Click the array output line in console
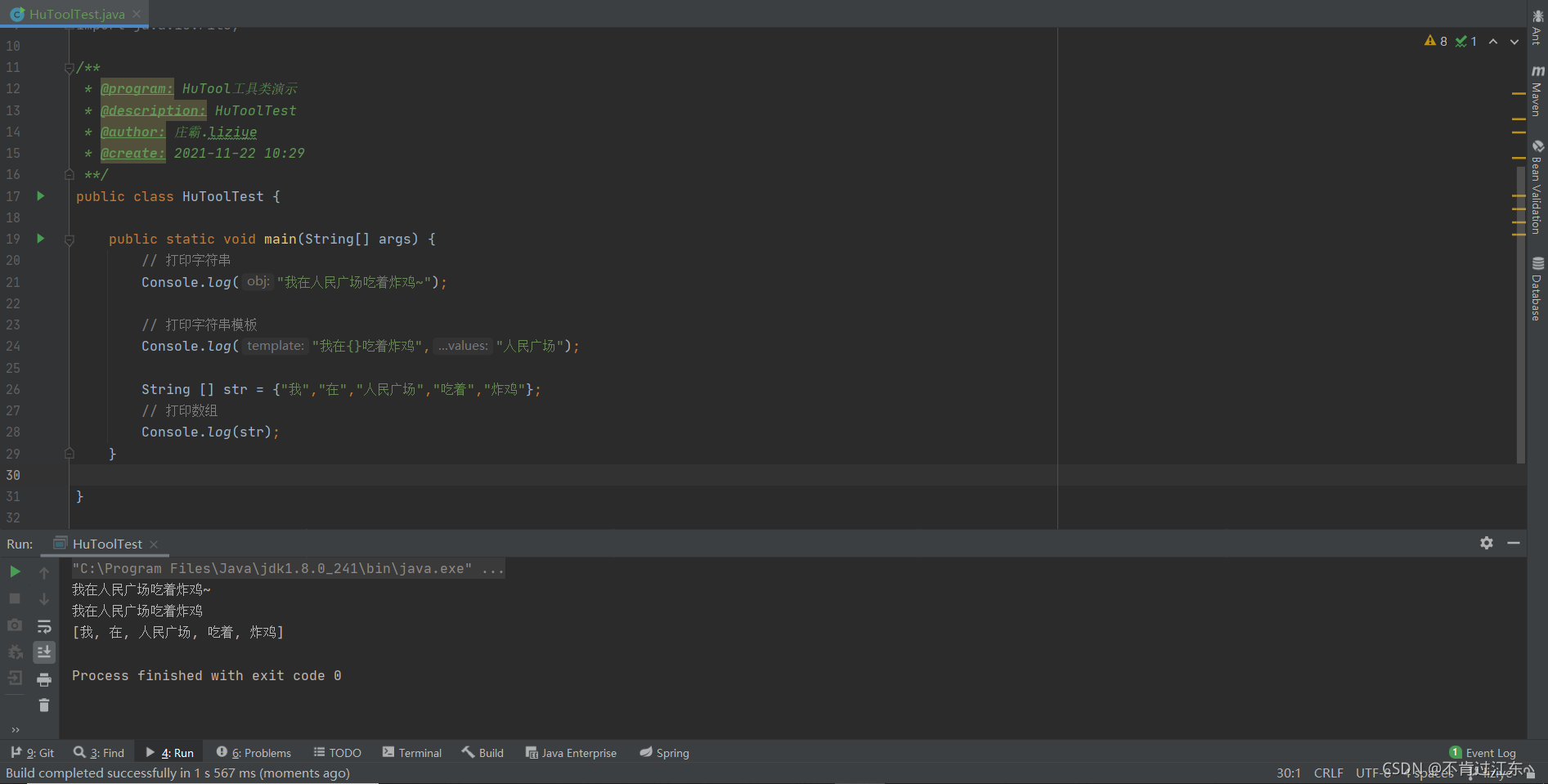Image resolution: width=1548 pixels, height=784 pixels. point(177,632)
